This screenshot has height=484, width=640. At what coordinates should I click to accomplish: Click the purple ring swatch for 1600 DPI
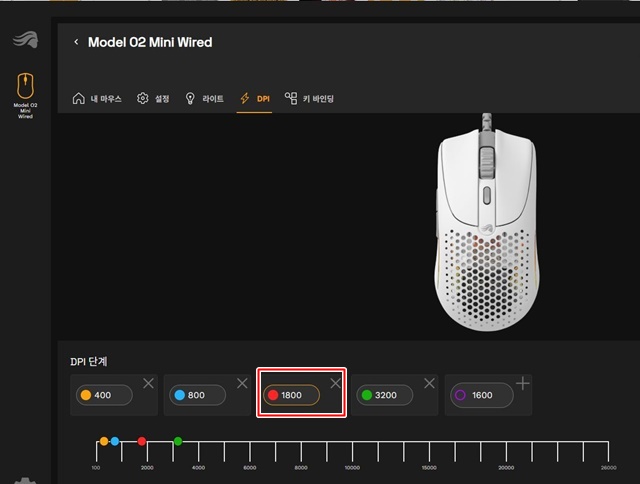[x=460, y=395]
